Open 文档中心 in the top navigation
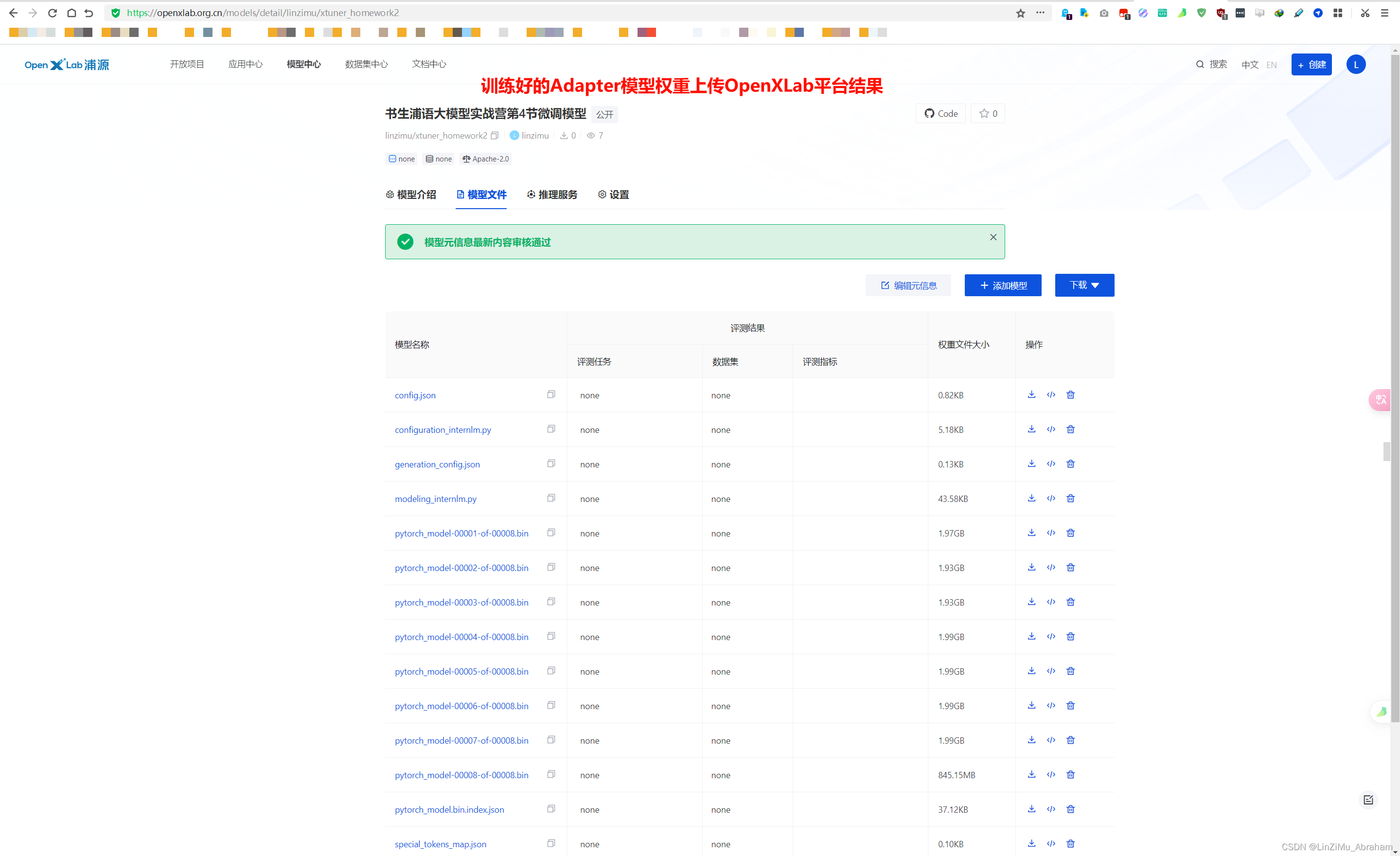The height and width of the screenshot is (856, 1400). [x=429, y=64]
